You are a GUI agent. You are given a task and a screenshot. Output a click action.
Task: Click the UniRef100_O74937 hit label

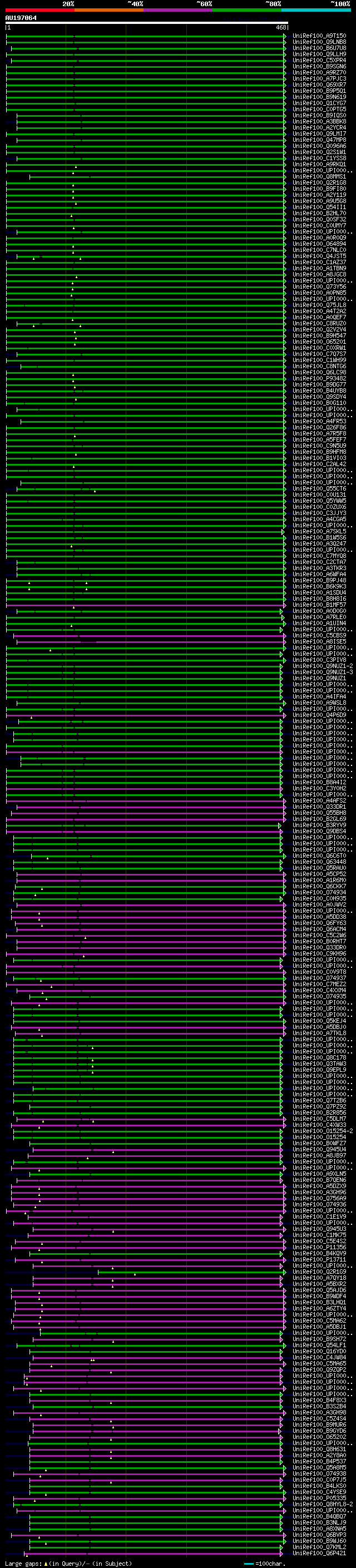tap(319, 978)
